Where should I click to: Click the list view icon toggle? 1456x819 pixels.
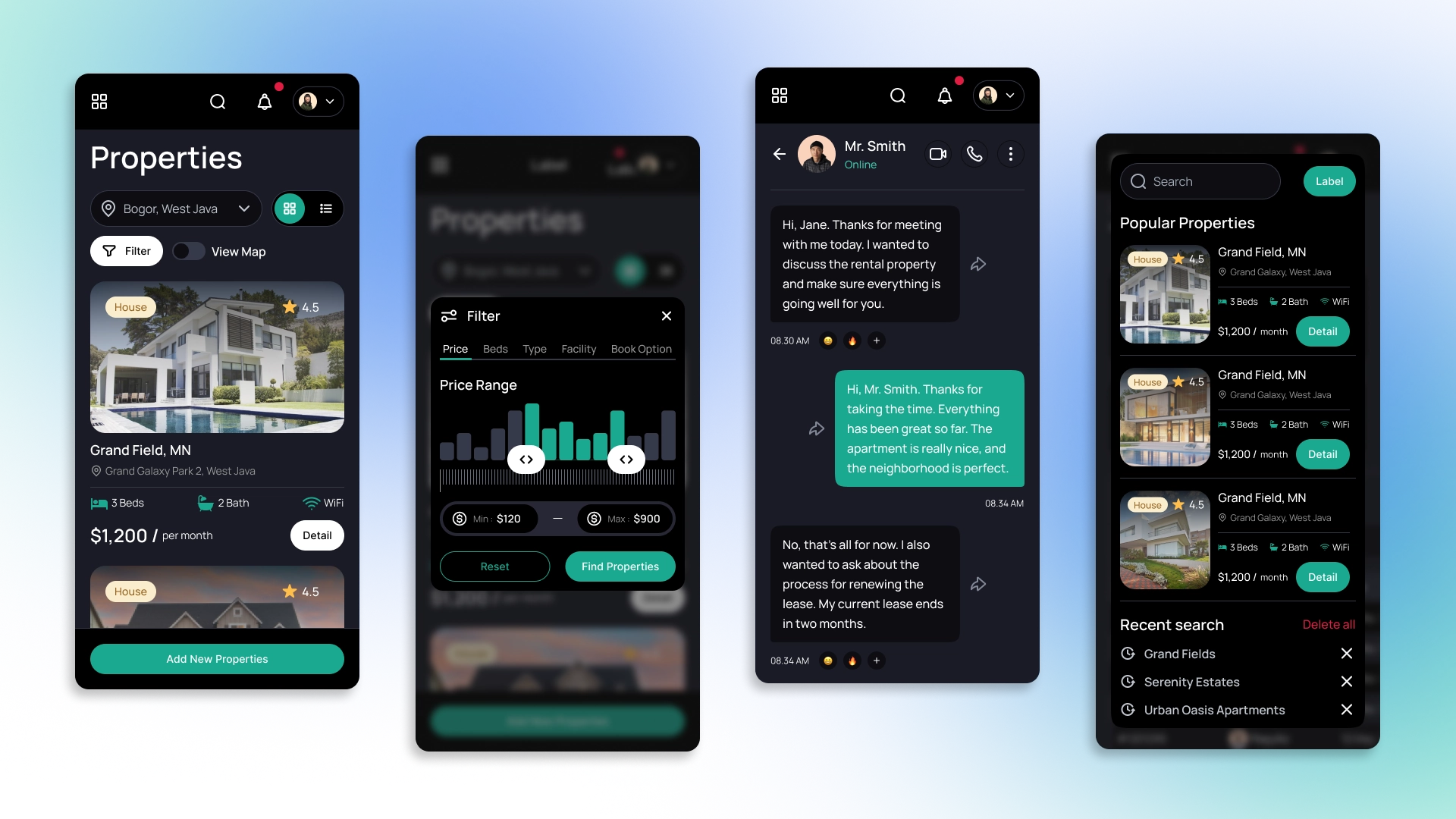[326, 208]
